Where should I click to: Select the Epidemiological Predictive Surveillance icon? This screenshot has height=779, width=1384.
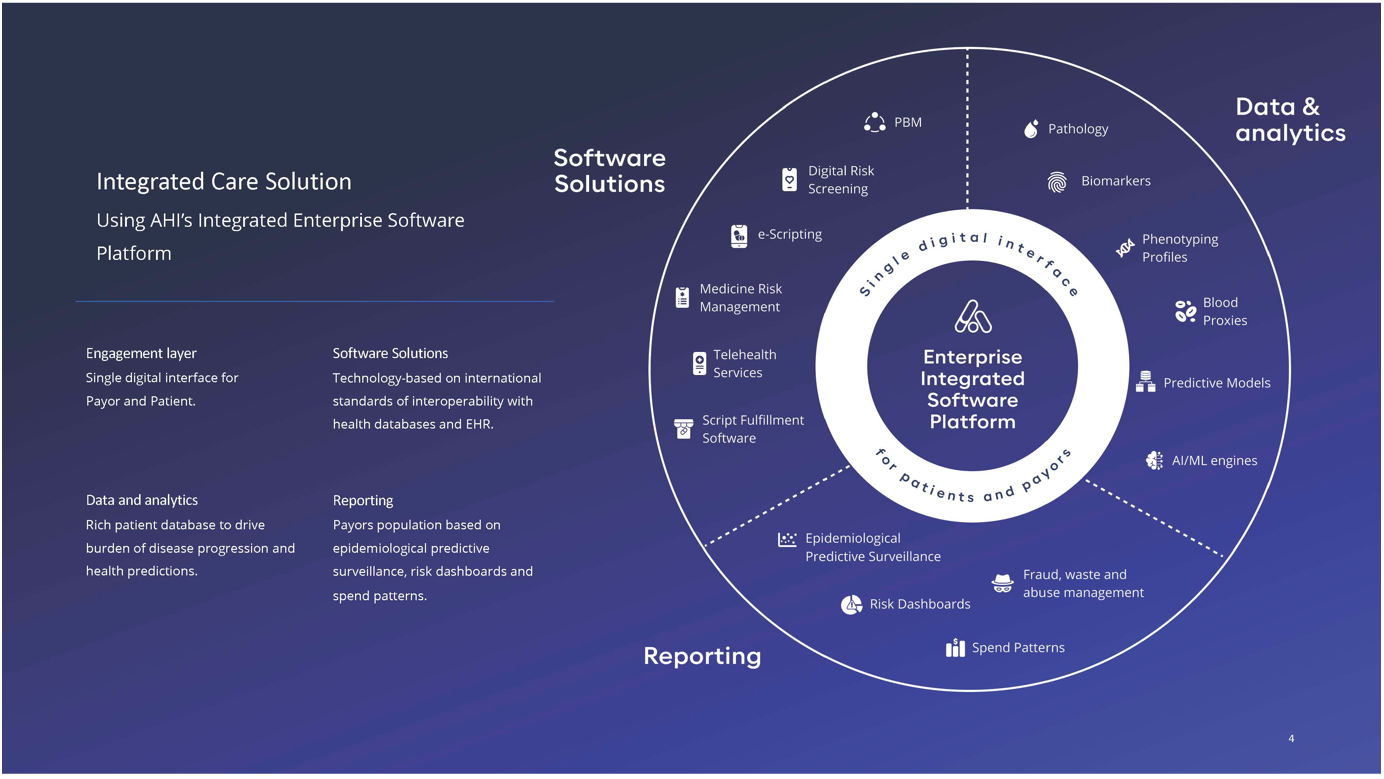[788, 540]
